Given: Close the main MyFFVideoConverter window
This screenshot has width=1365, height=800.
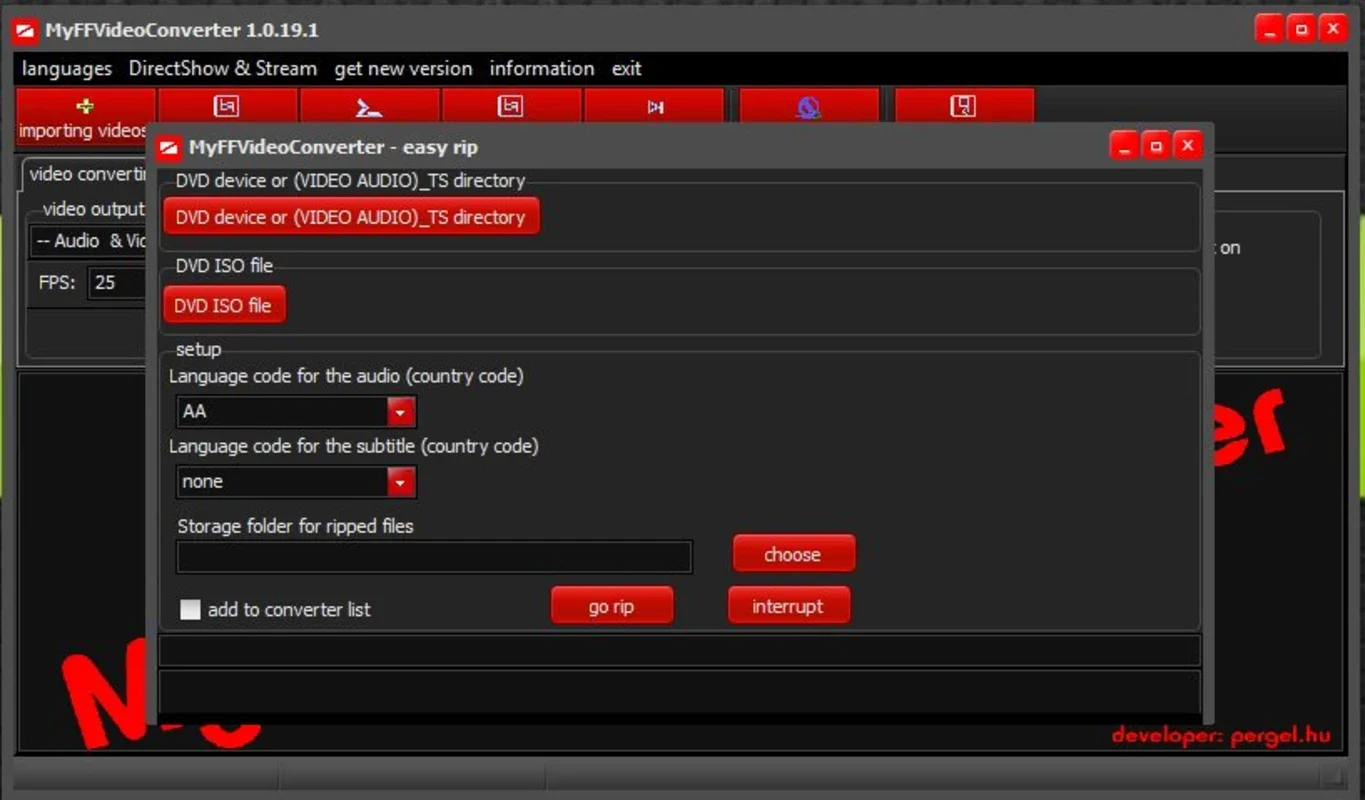Looking at the screenshot, I should pyautogui.click(x=1332, y=30).
